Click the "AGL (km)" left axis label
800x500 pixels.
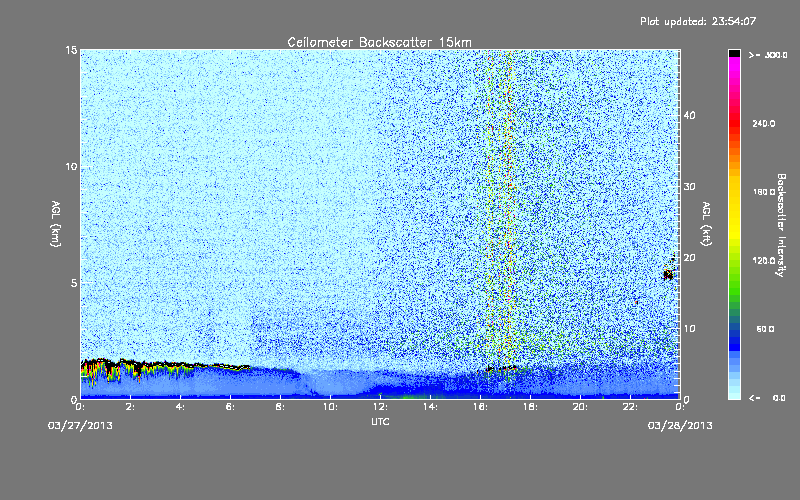[x=56, y=224]
